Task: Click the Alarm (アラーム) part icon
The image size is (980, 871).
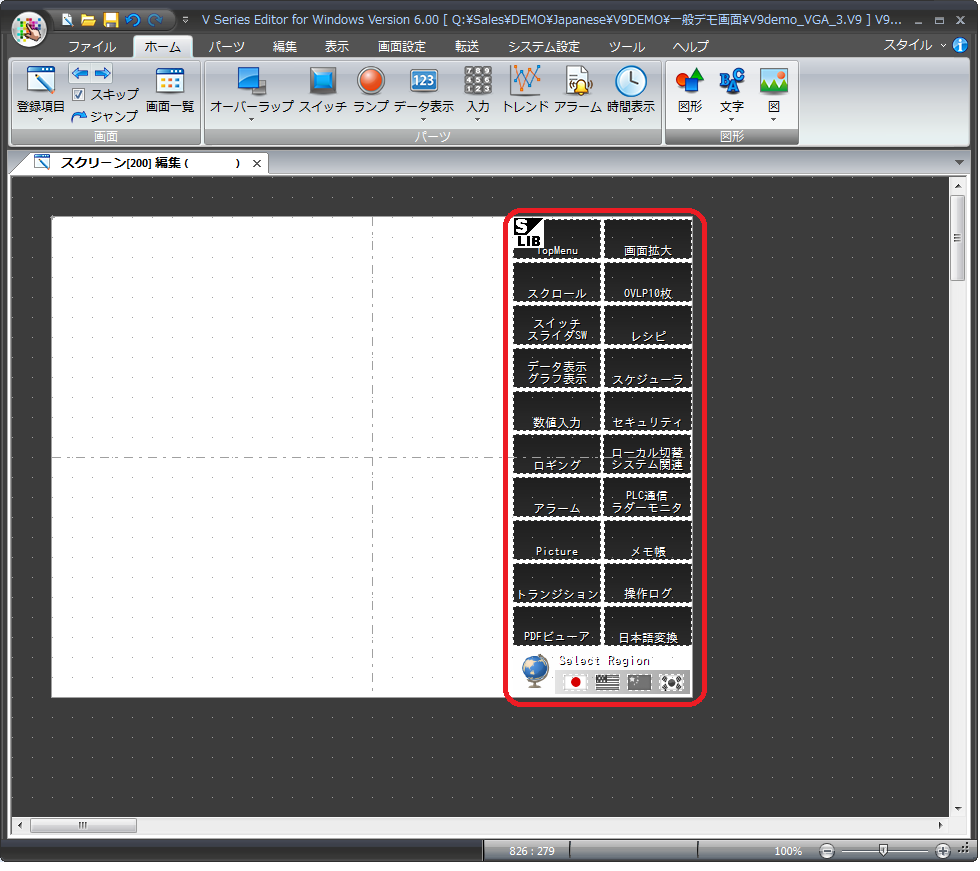Action: (x=577, y=82)
